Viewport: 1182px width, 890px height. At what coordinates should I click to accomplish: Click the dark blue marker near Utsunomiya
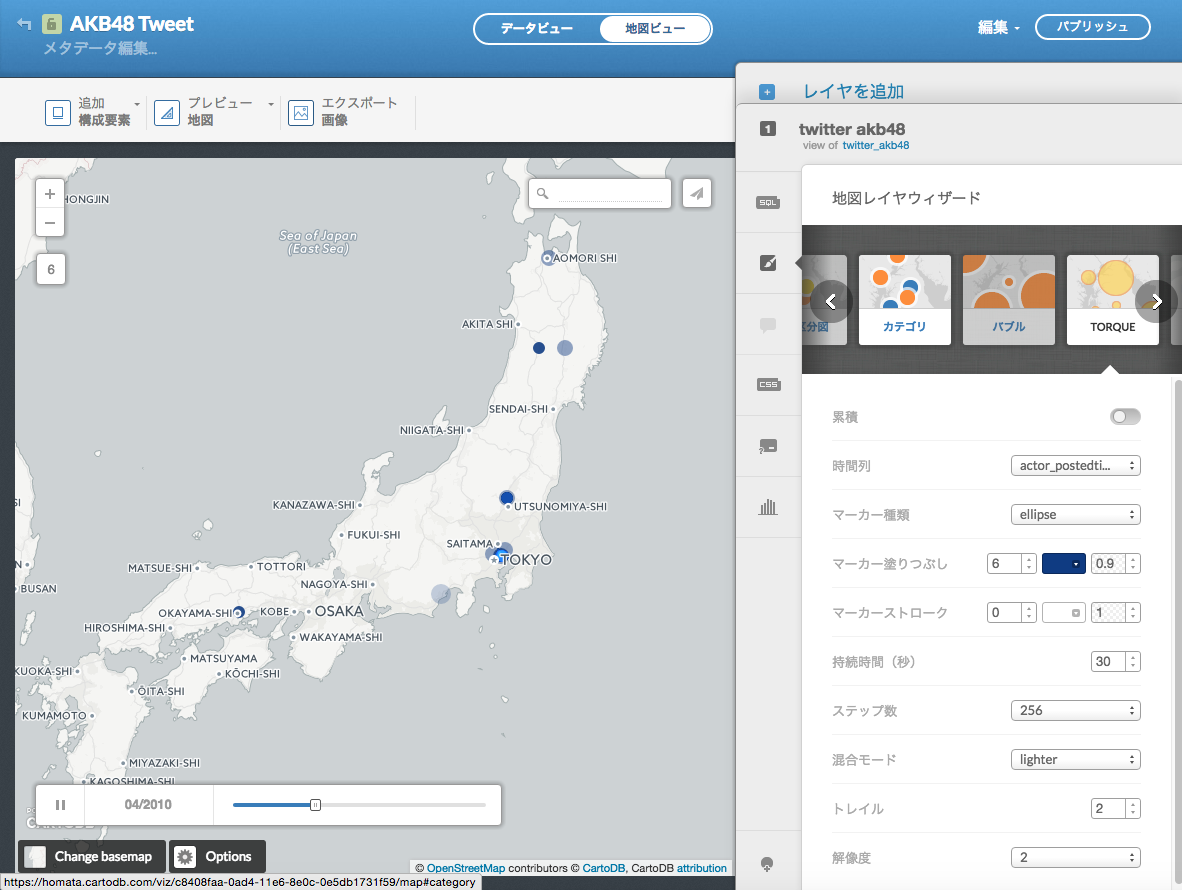[507, 497]
